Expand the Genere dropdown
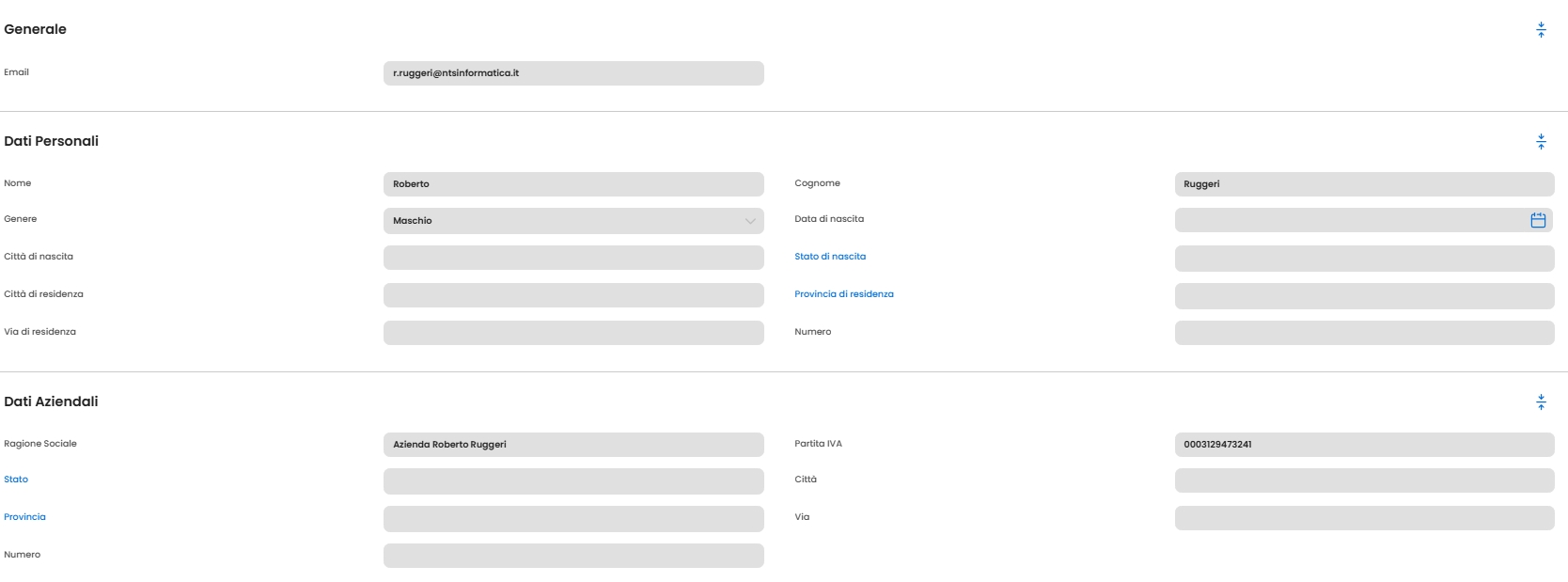The image size is (1568, 582). [x=749, y=221]
